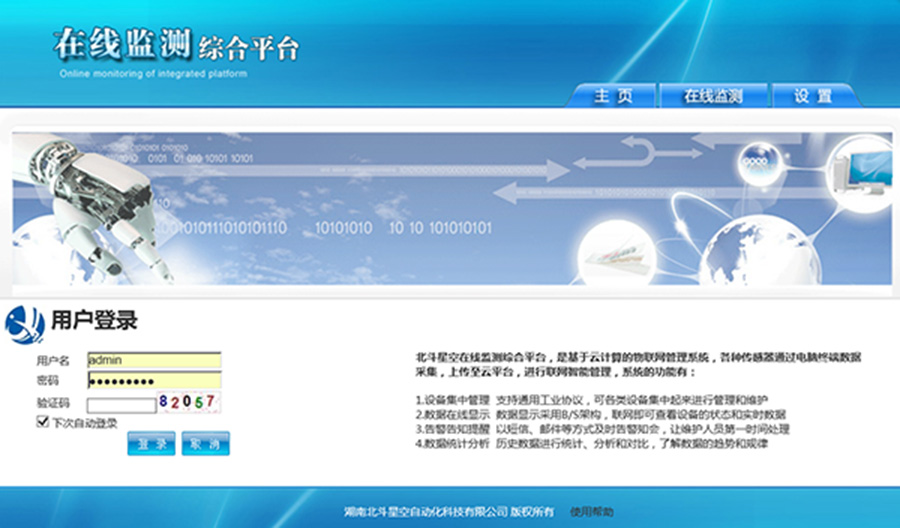This screenshot has height=528, width=900.
Task: Select the empty 验证码 input box
Action: [x=121, y=405]
